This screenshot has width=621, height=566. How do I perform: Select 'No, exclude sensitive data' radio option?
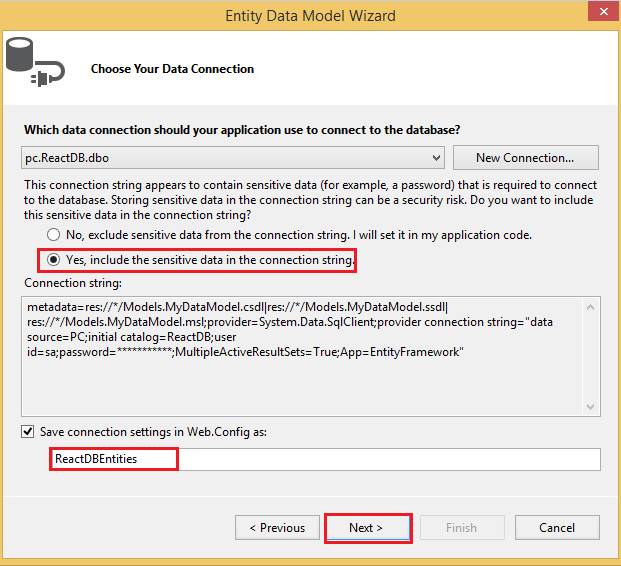pos(54,235)
